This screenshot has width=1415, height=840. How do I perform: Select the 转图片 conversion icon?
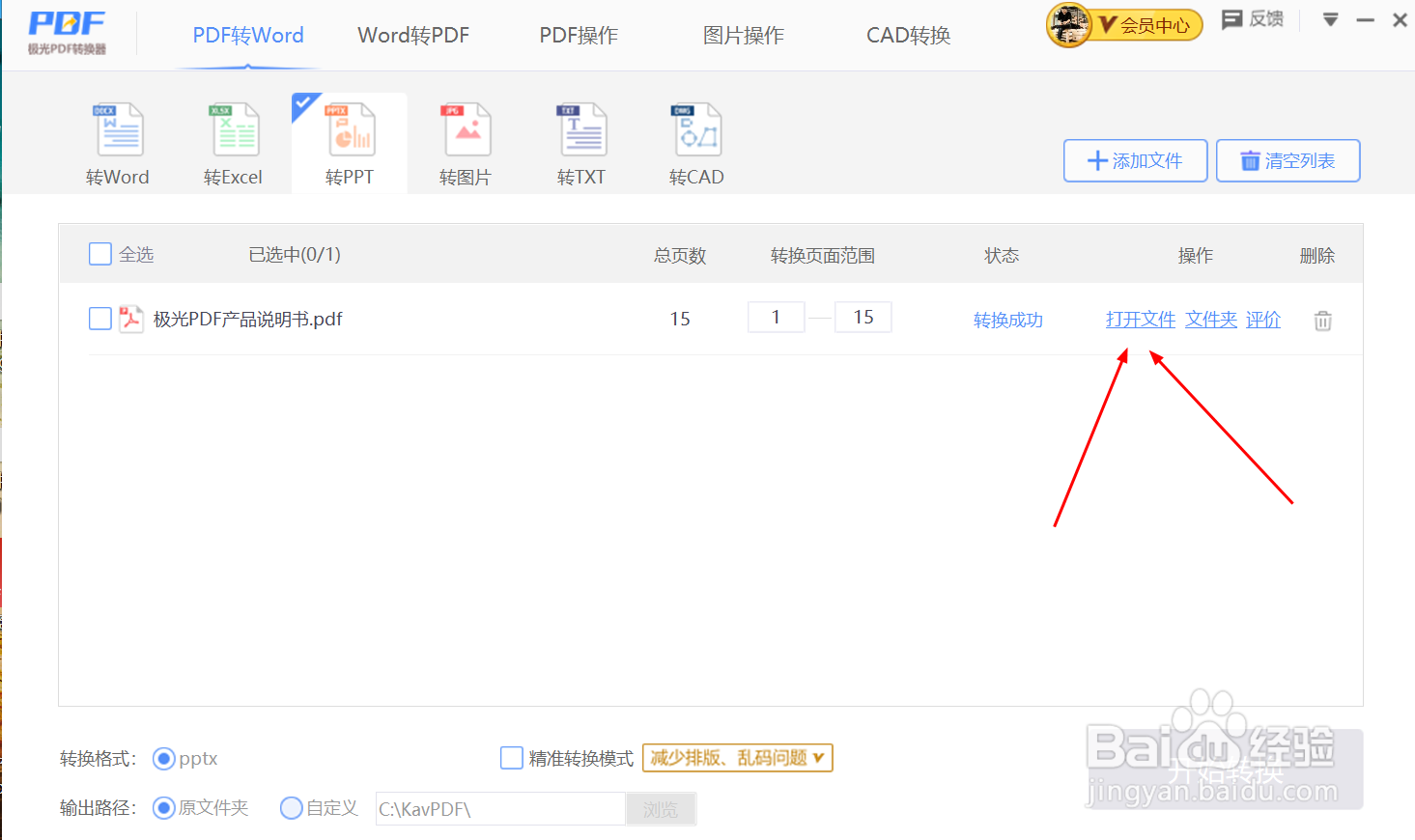tap(466, 144)
